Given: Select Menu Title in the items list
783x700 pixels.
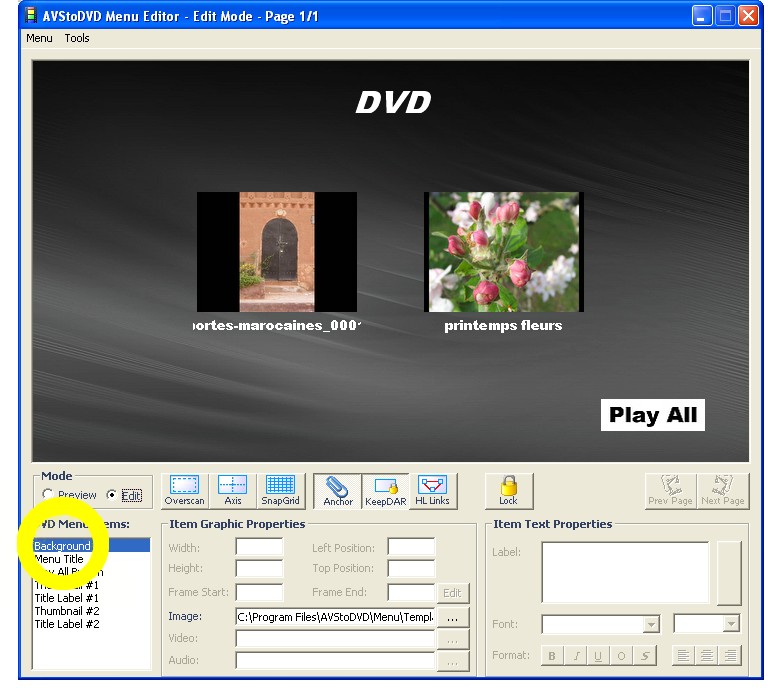Looking at the screenshot, I should (60, 559).
